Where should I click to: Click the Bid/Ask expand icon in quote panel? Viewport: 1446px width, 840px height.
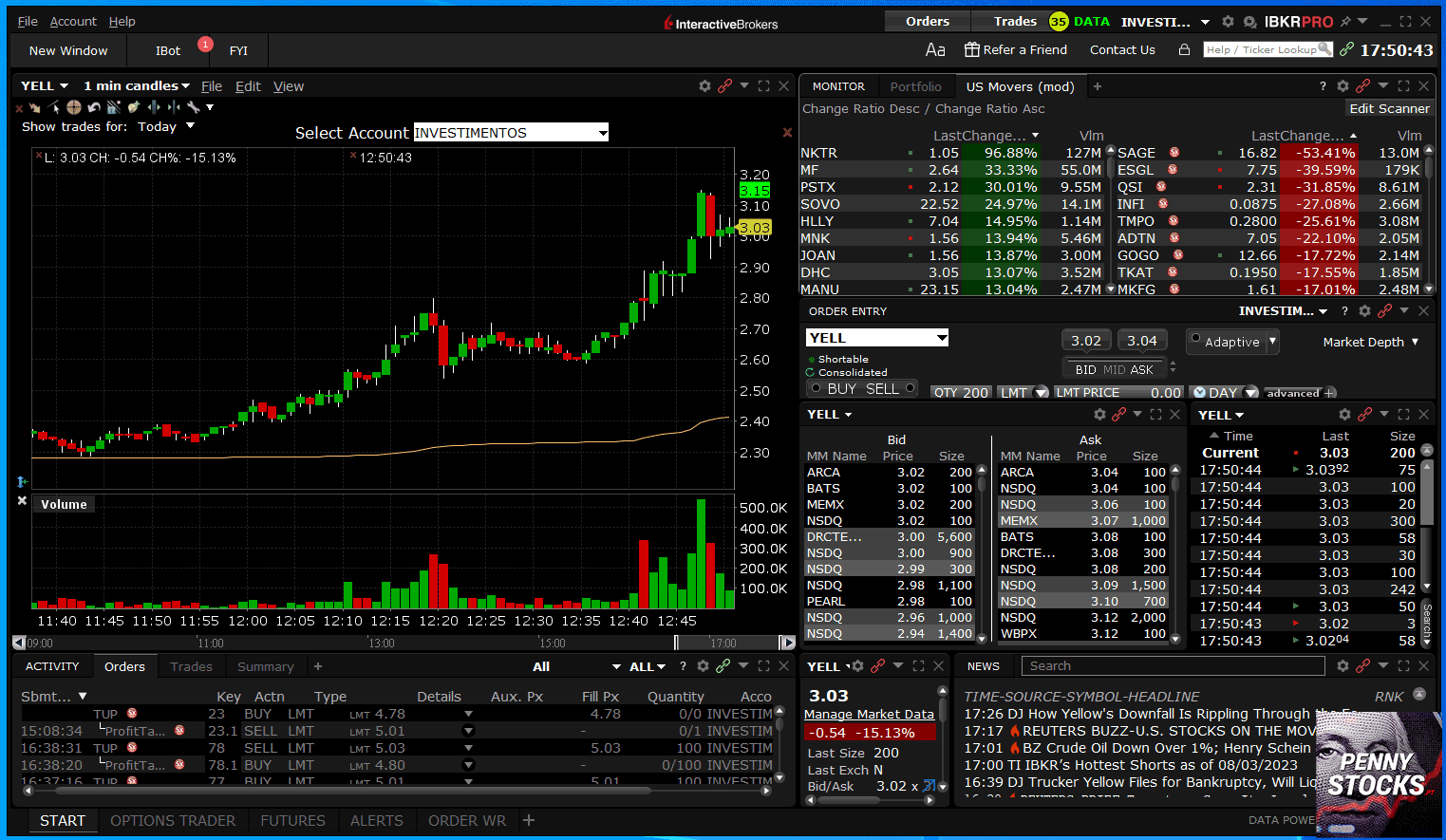[x=929, y=786]
